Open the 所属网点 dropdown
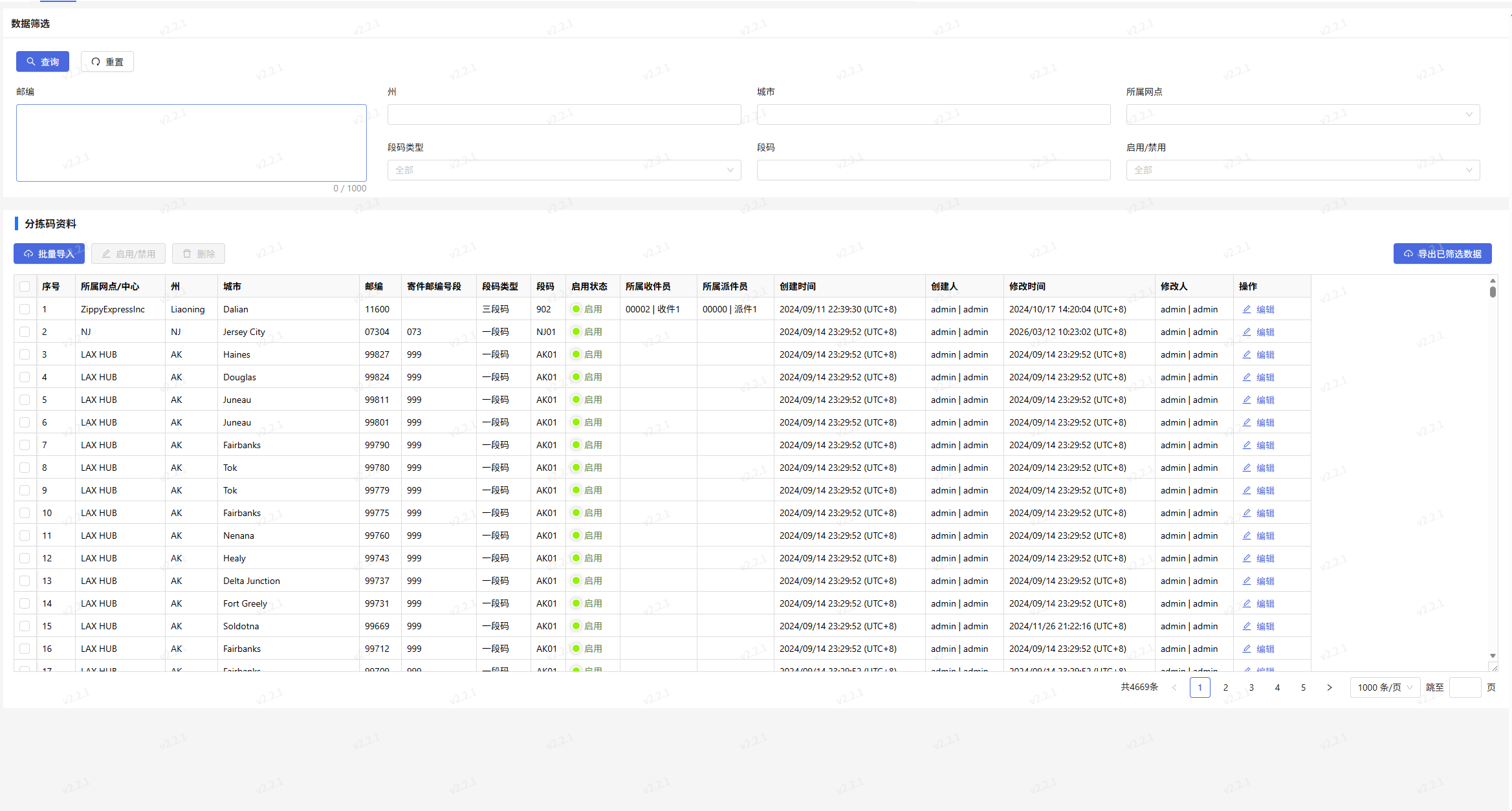 [1302, 114]
